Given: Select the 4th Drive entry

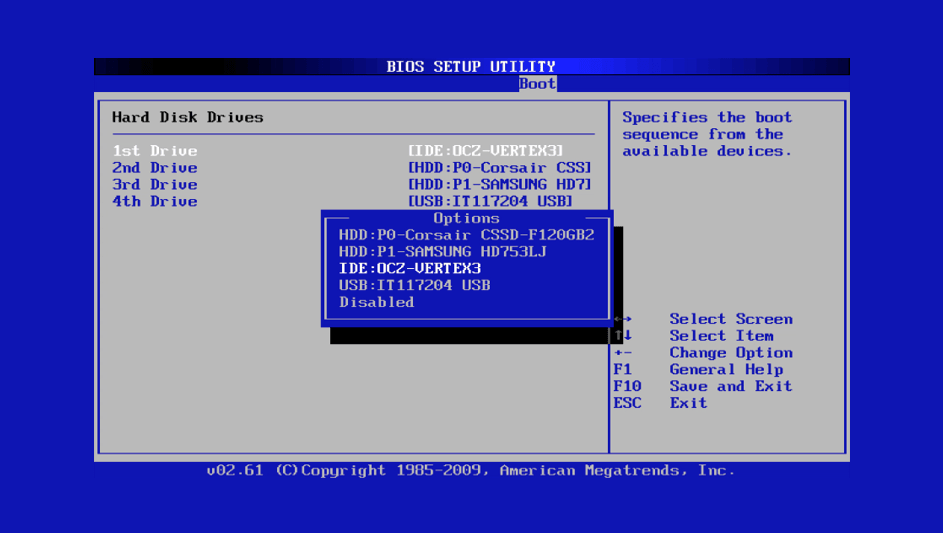Looking at the screenshot, I should (x=155, y=202).
